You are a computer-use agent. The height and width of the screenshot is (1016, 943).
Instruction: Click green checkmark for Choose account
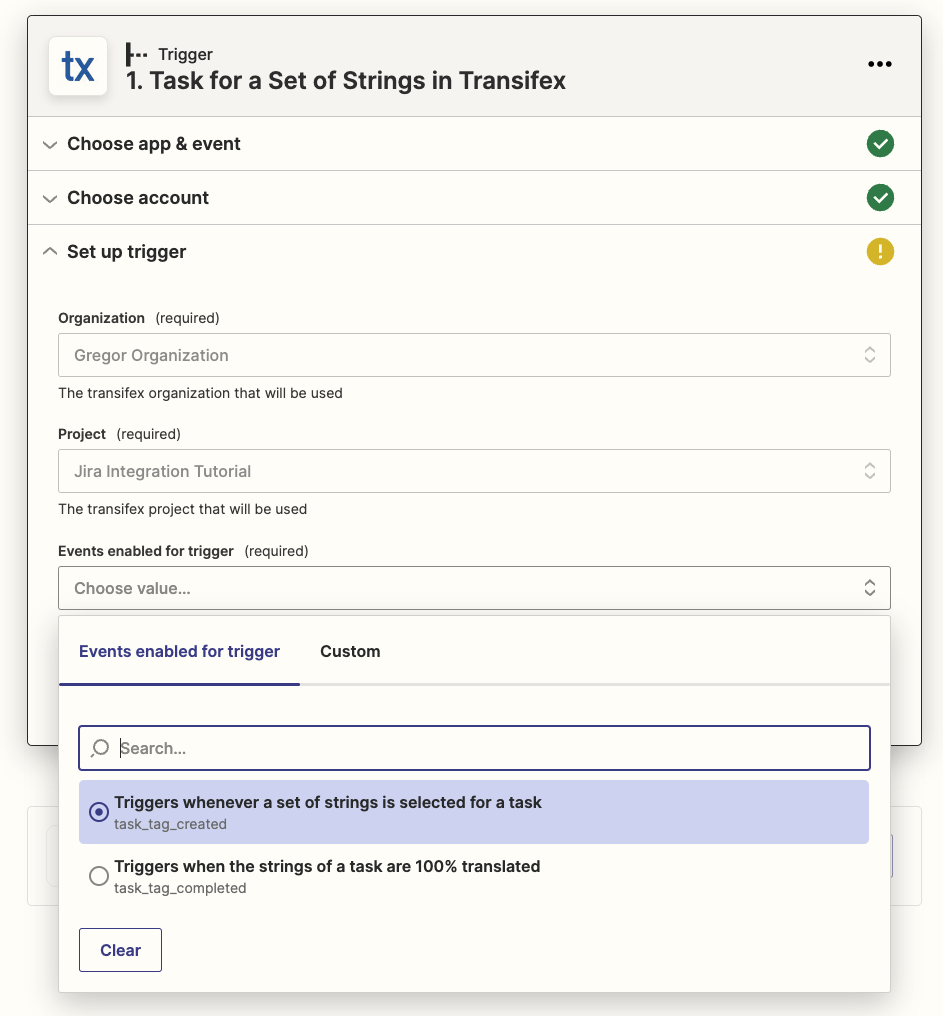(880, 198)
